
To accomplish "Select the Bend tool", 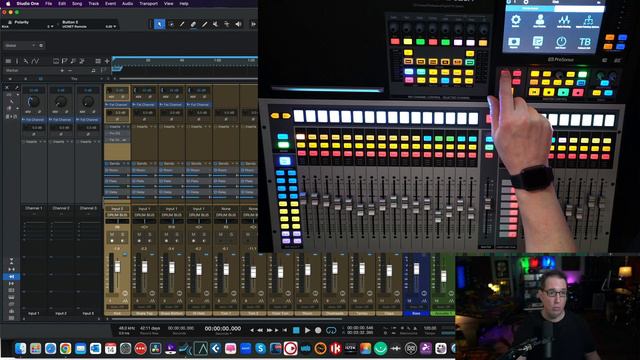I will (227, 24).
